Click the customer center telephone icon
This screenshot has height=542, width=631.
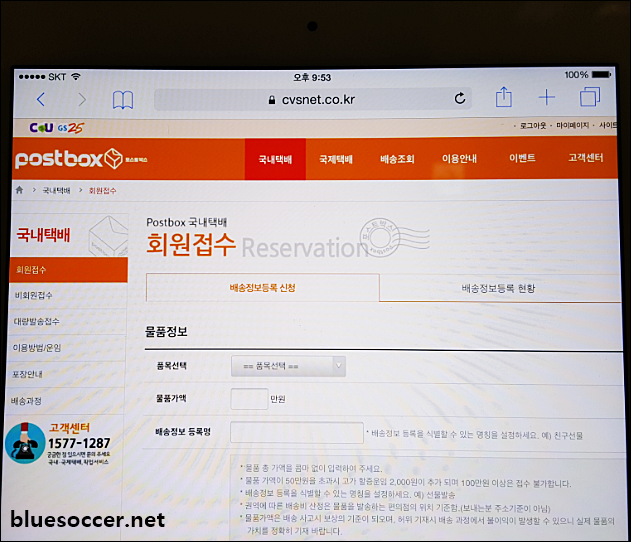point(25,443)
